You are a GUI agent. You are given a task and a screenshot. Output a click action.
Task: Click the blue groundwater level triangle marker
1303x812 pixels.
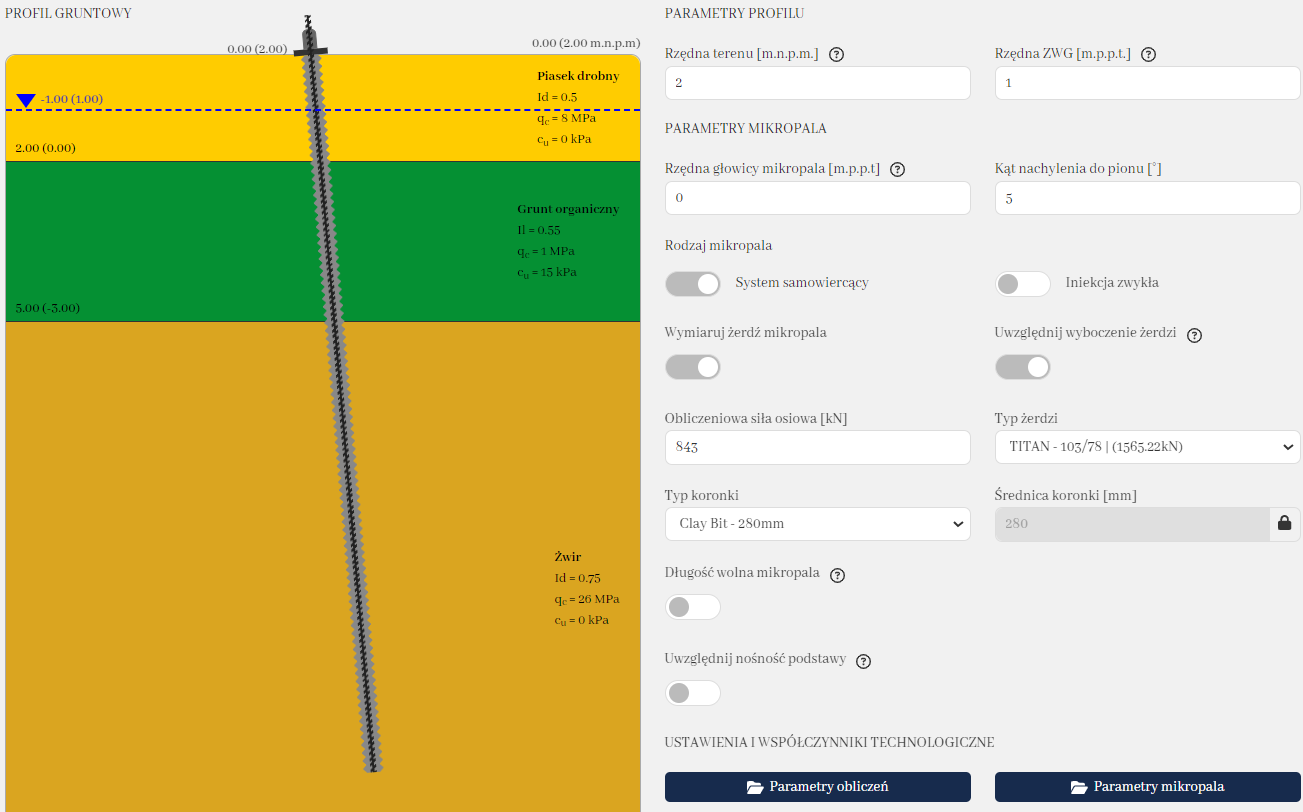[26, 100]
